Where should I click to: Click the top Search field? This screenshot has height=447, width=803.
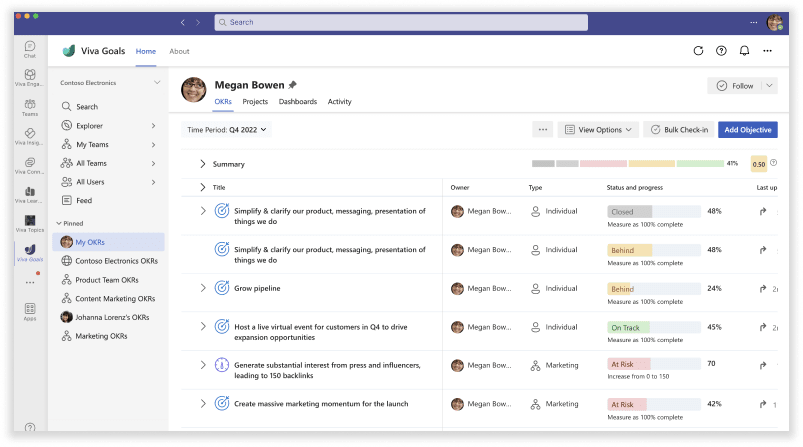[401, 23]
